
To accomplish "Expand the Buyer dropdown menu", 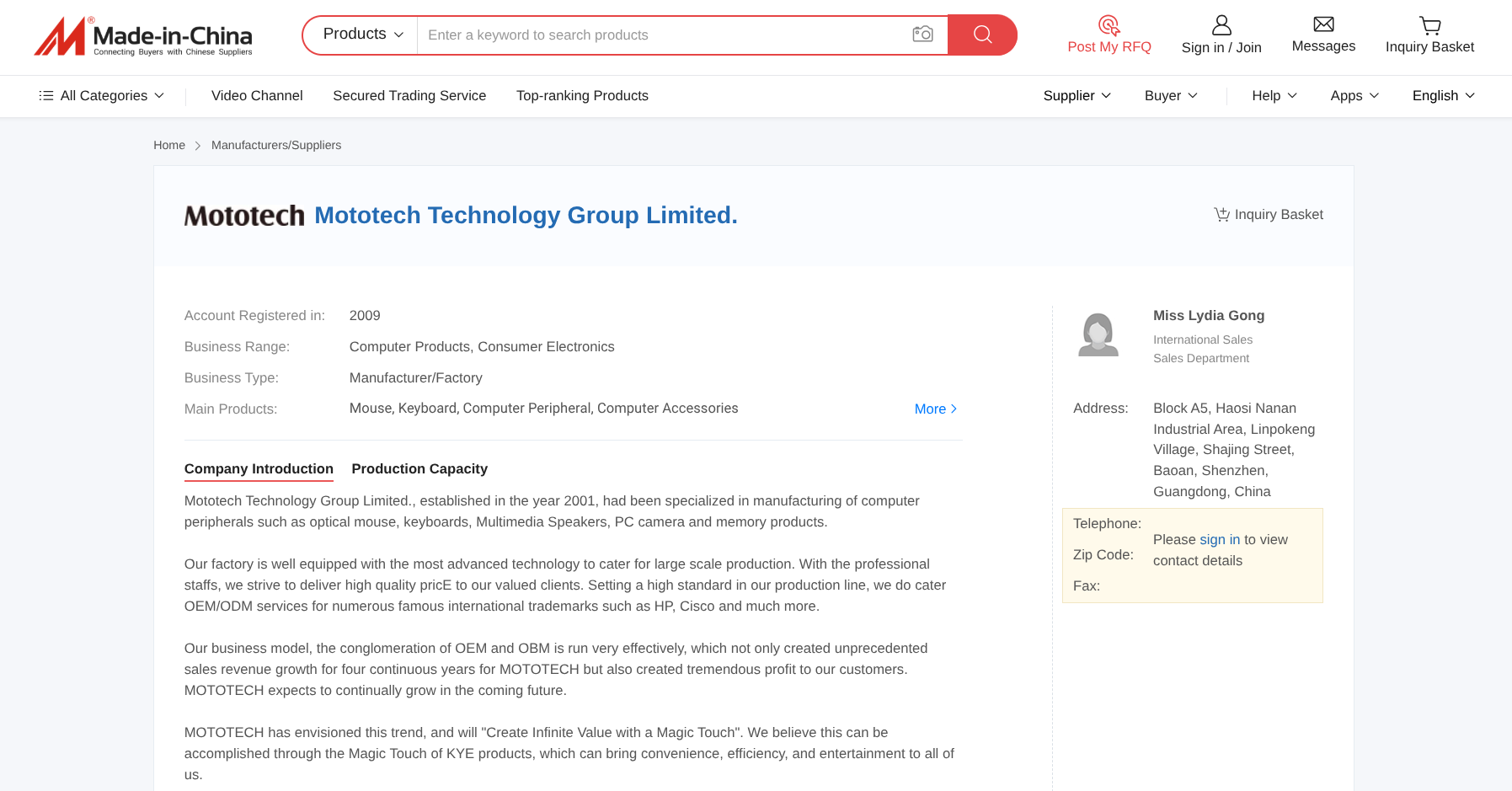I will pos(1170,96).
